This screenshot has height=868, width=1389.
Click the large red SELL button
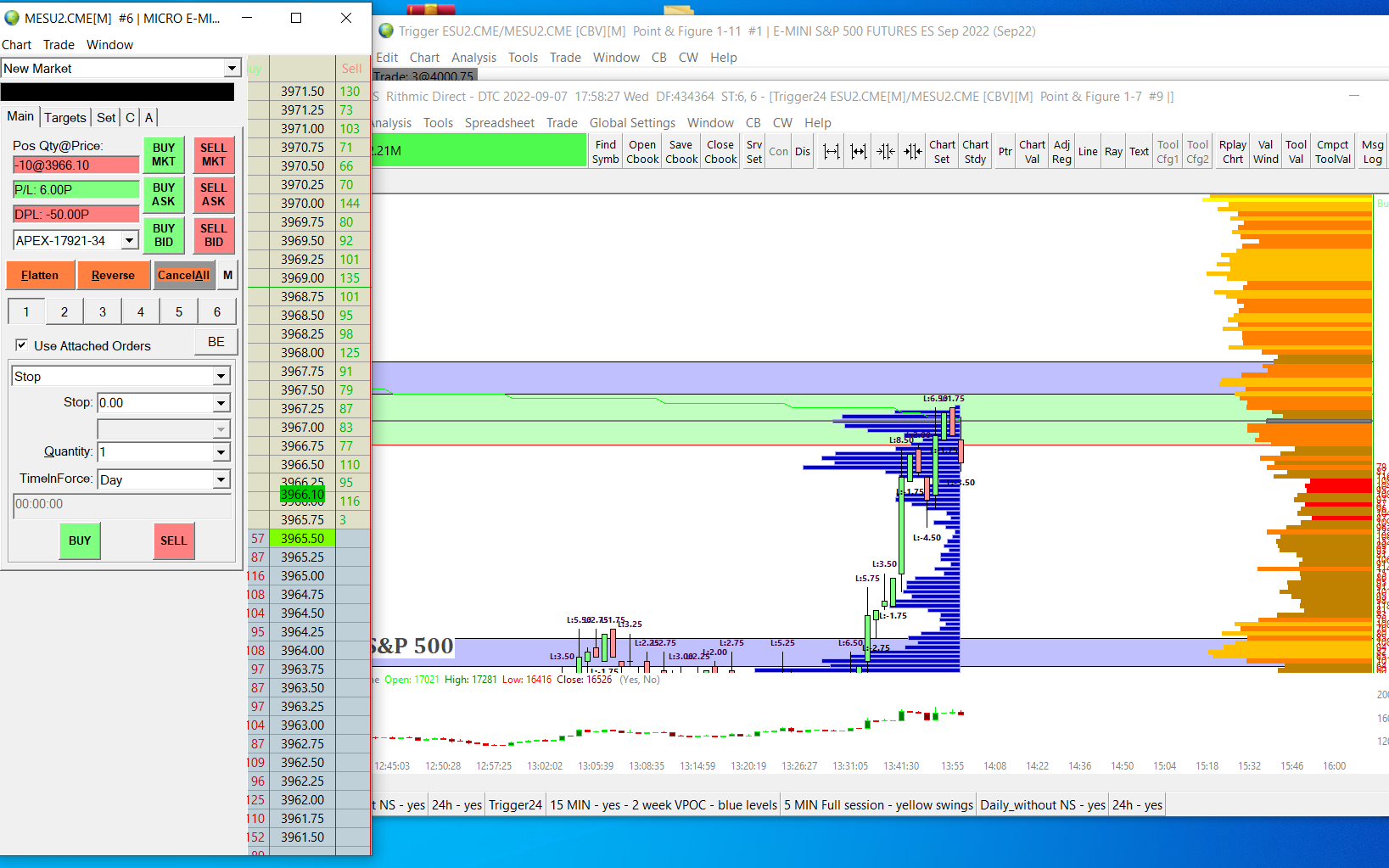[x=174, y=540]
